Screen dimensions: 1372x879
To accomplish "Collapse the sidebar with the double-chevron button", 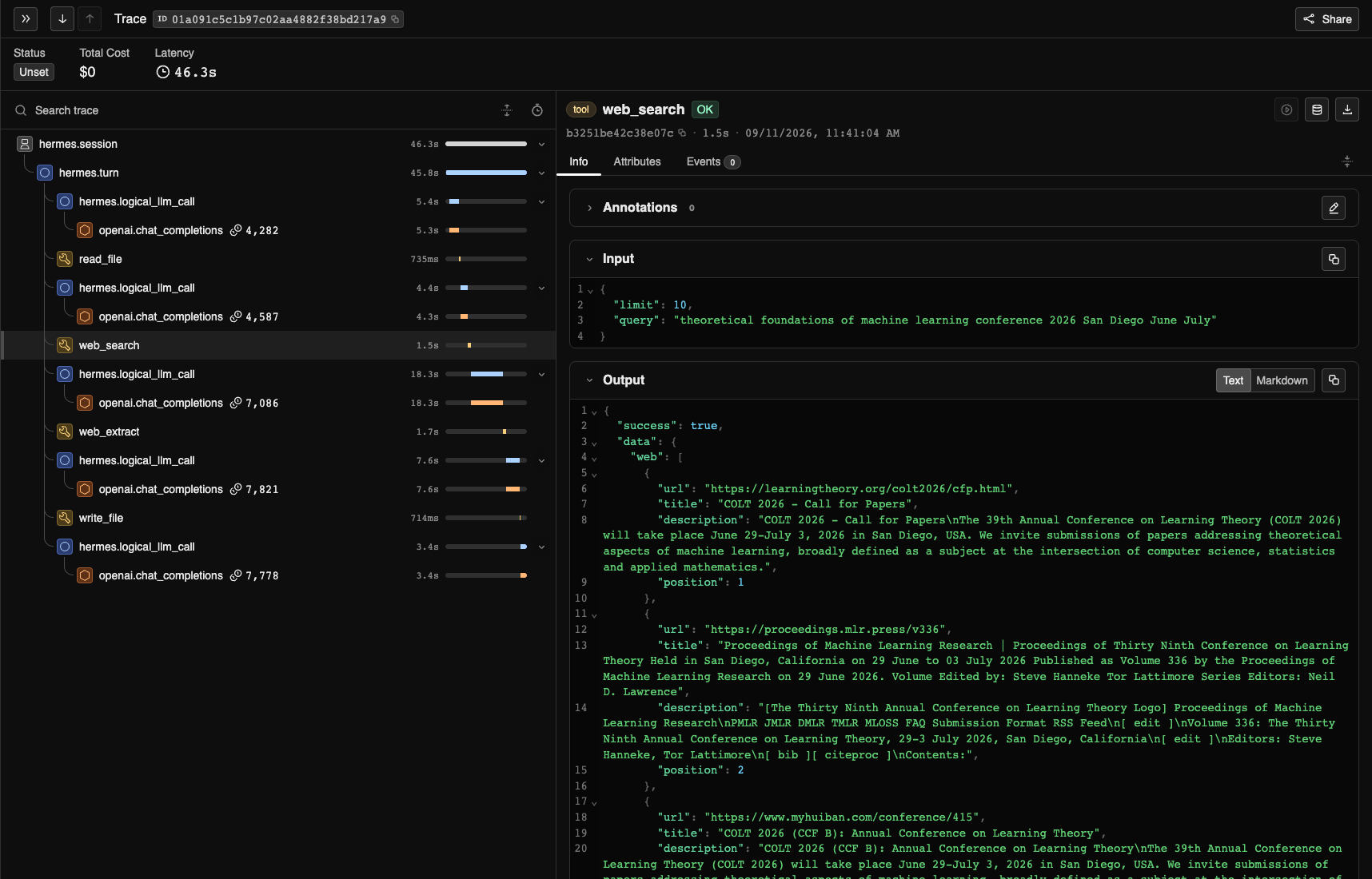I will [x=26, y=18].
